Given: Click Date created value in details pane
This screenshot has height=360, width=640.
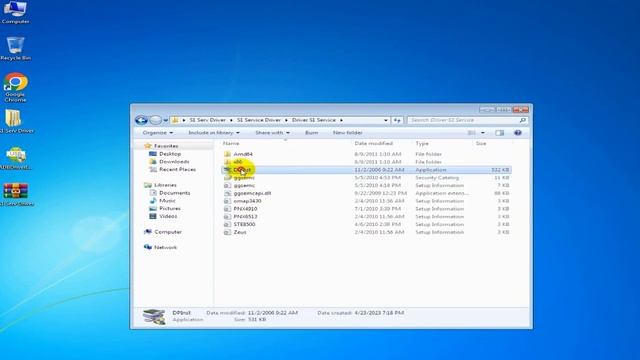Looking at the screenshot, I should [379, 313].
